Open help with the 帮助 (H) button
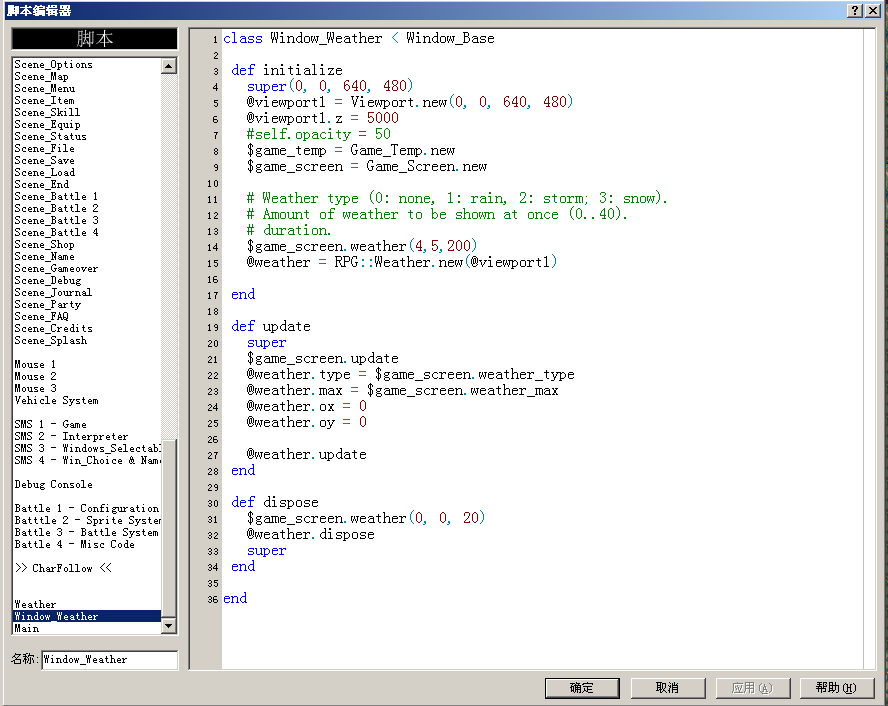888x706 pixels. pyautogui.click(x=836, y=688)
